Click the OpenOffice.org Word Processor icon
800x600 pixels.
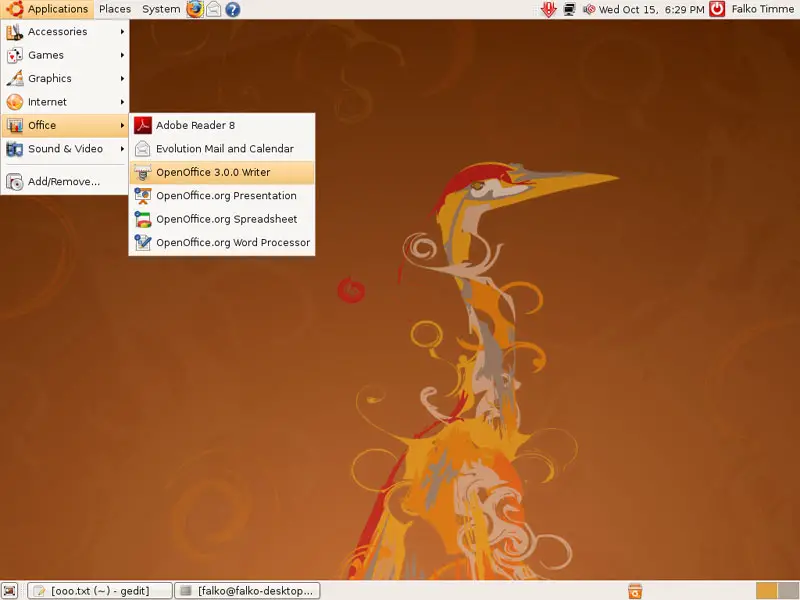click(x=143, y=243)
